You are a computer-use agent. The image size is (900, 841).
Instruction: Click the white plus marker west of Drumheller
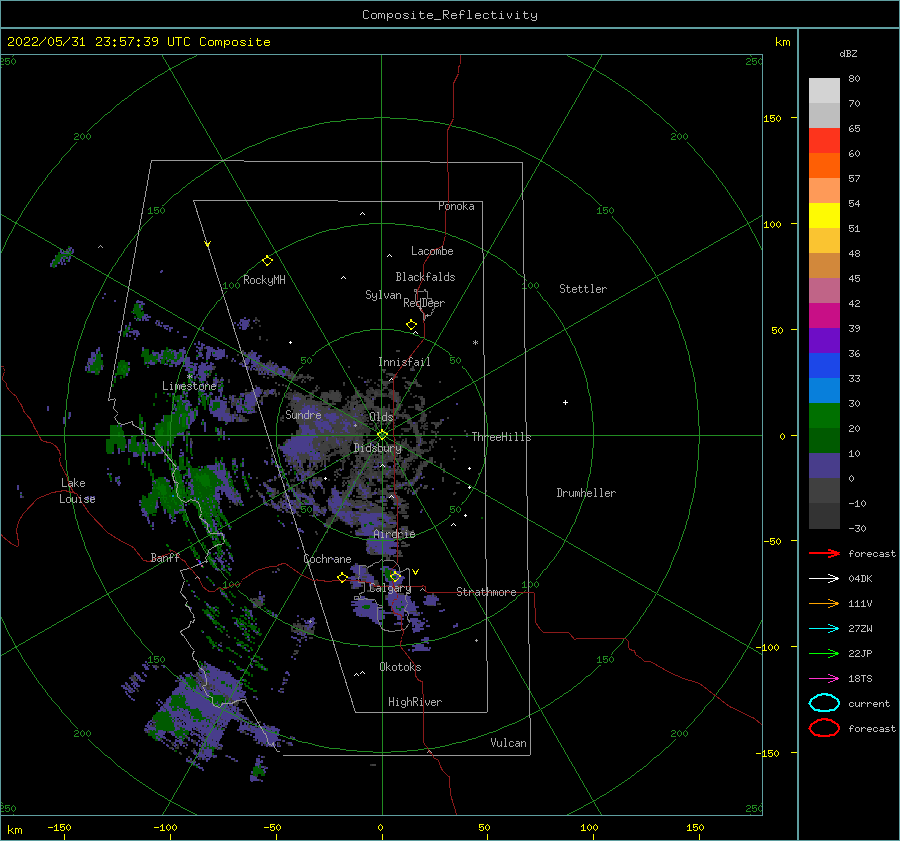(565, 402)
